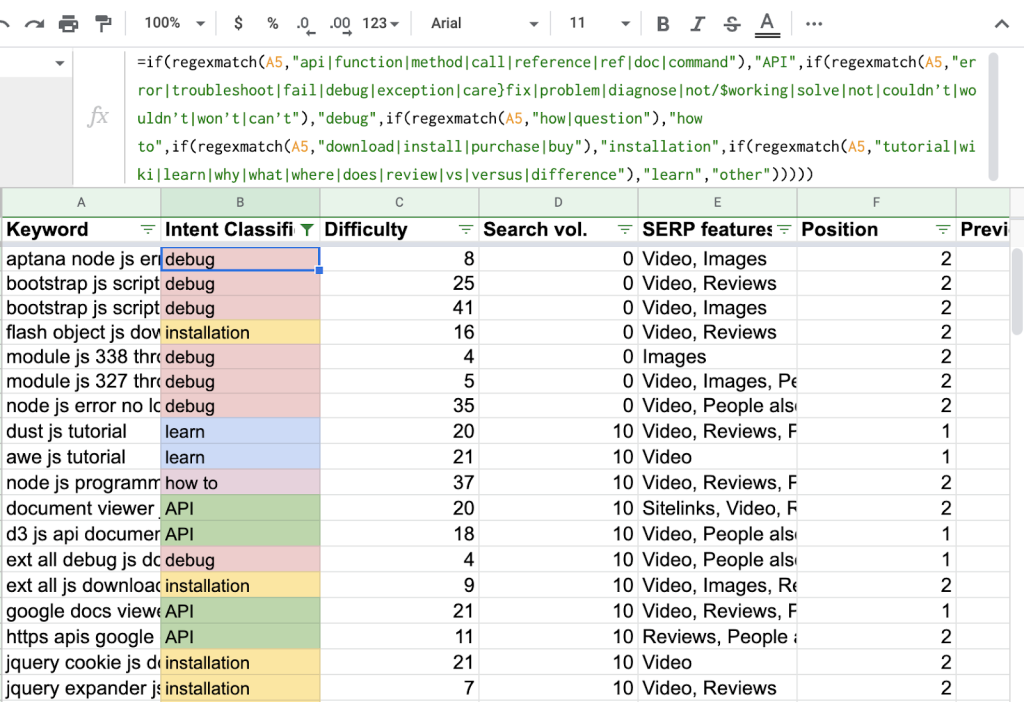
Task: Format as currency with dollar icon
Action: click(238, 24)
